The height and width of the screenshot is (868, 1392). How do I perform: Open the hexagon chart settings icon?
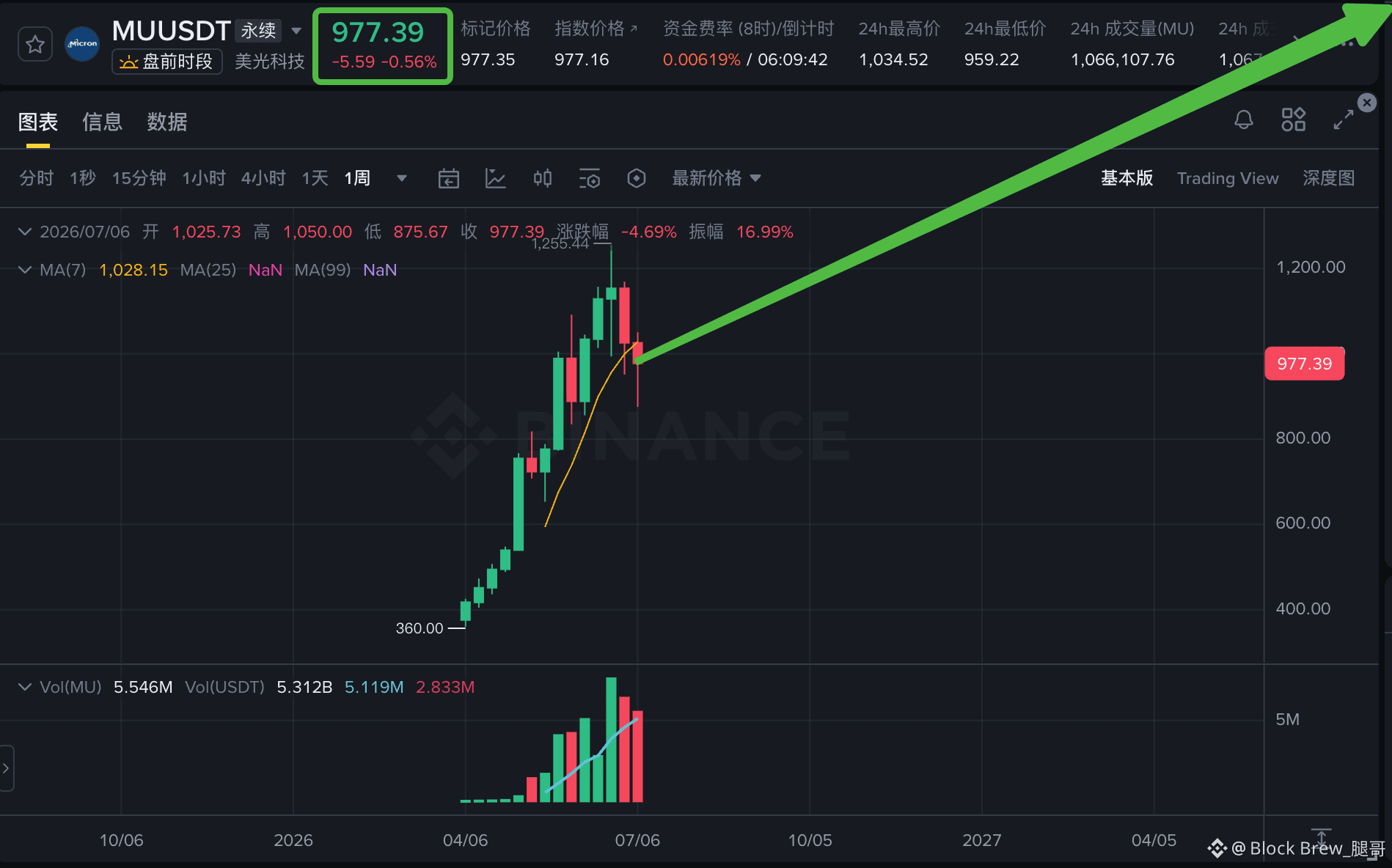(x=637, y=178)
